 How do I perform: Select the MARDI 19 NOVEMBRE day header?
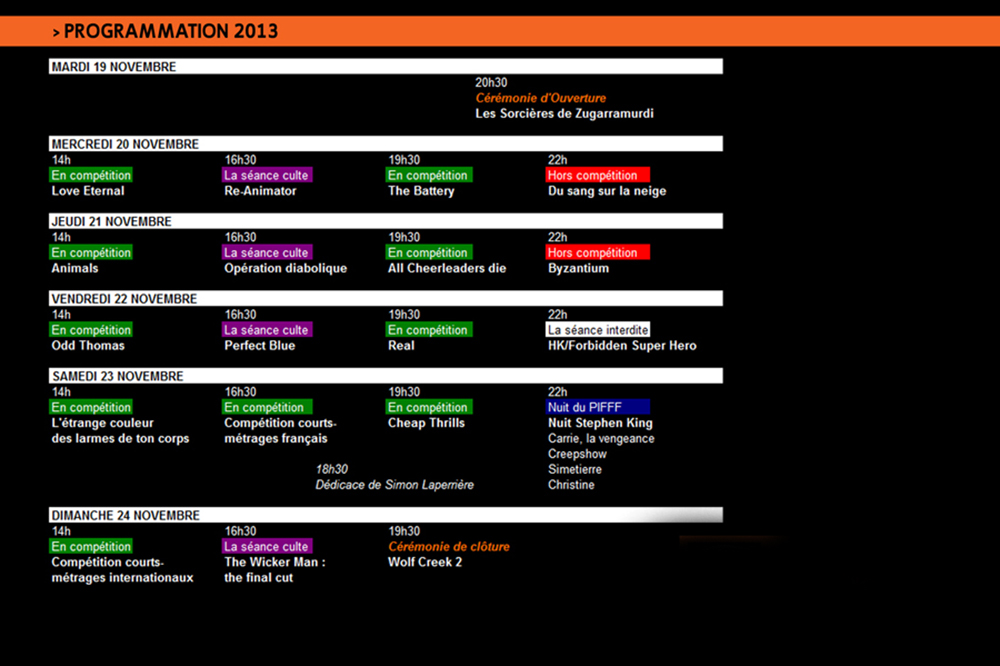[113, 67]
